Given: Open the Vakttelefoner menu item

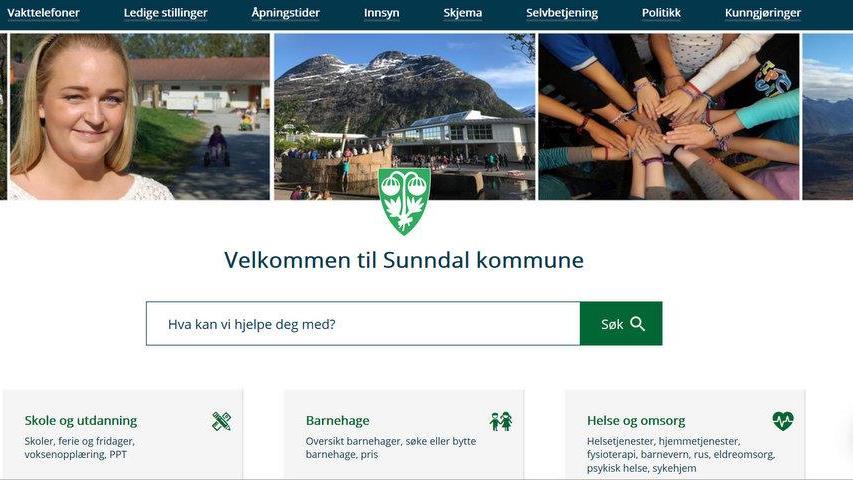Looking at the screenshot, I should tap(43, 13).
